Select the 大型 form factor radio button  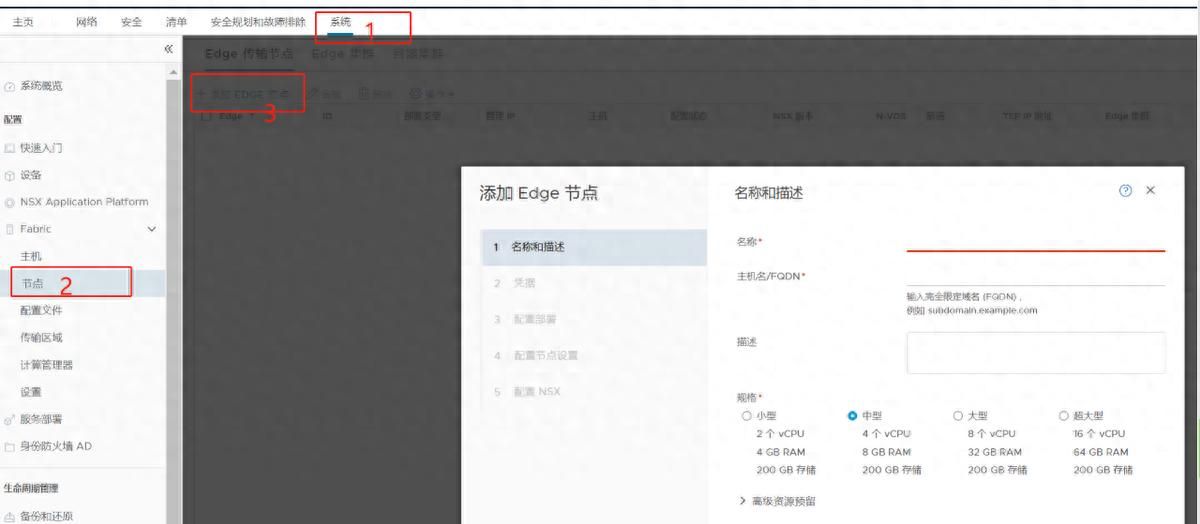click(x=958, y=416)
